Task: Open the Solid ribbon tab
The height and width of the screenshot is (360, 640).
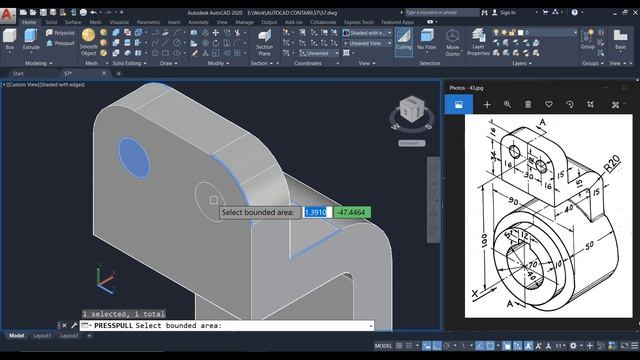Action: [x=51, y=22]
